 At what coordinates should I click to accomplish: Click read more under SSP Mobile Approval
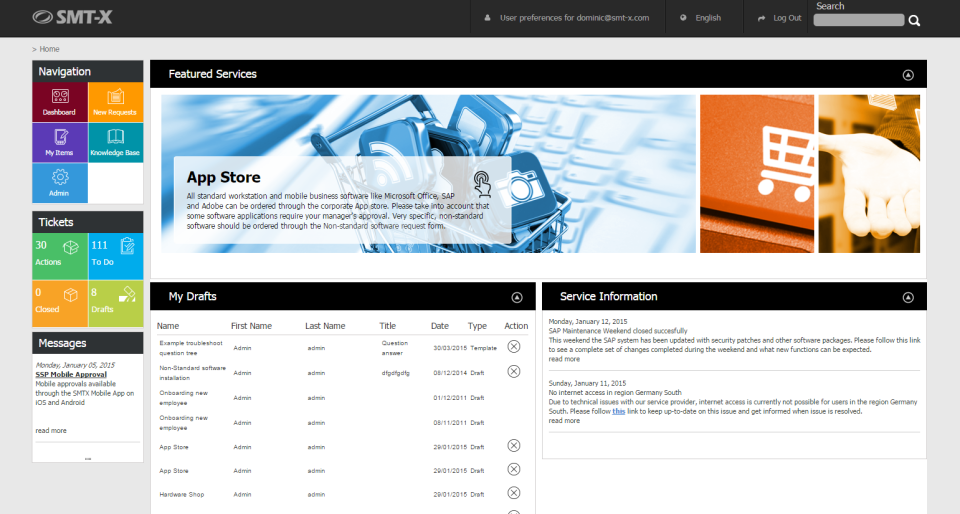point(51,431)
